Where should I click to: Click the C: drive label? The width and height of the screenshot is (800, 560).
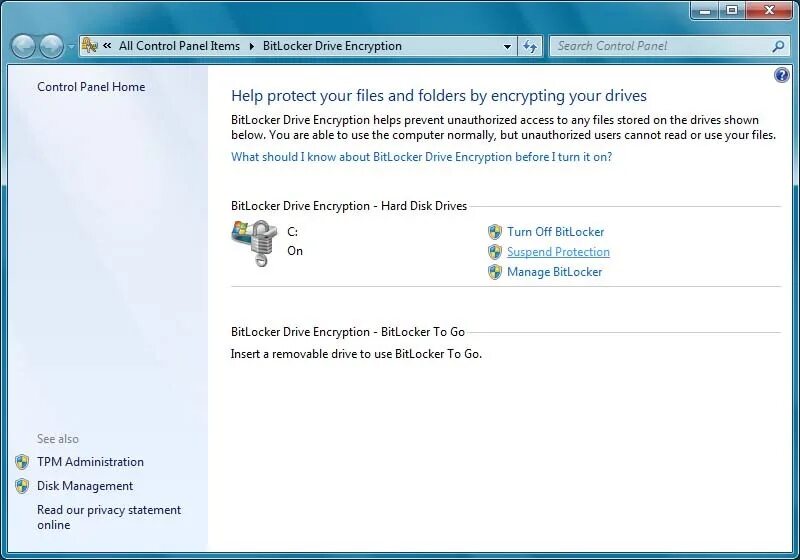point(292,232)
